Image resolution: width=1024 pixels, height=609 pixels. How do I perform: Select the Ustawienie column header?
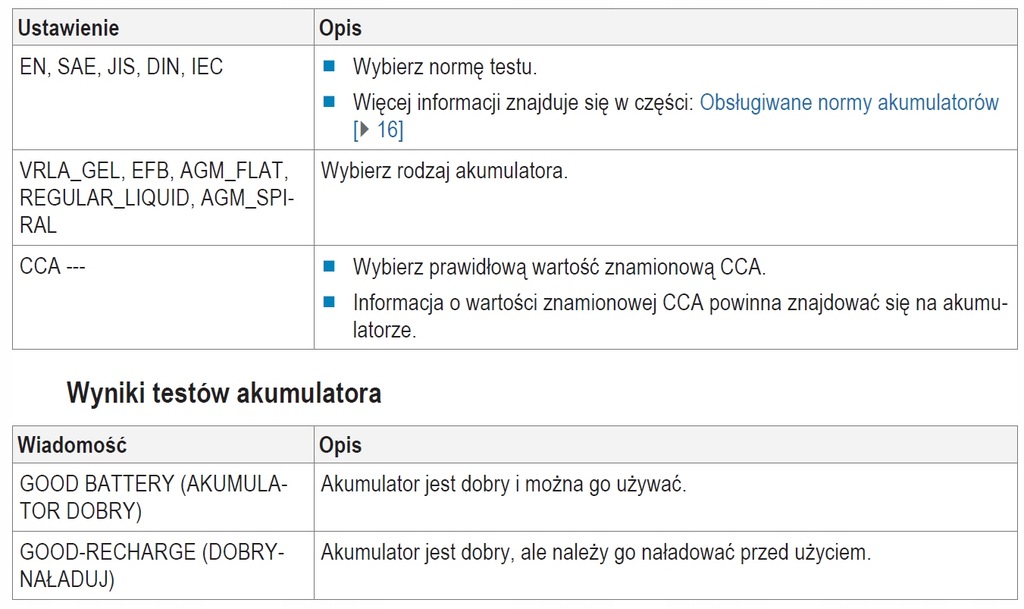68,28
